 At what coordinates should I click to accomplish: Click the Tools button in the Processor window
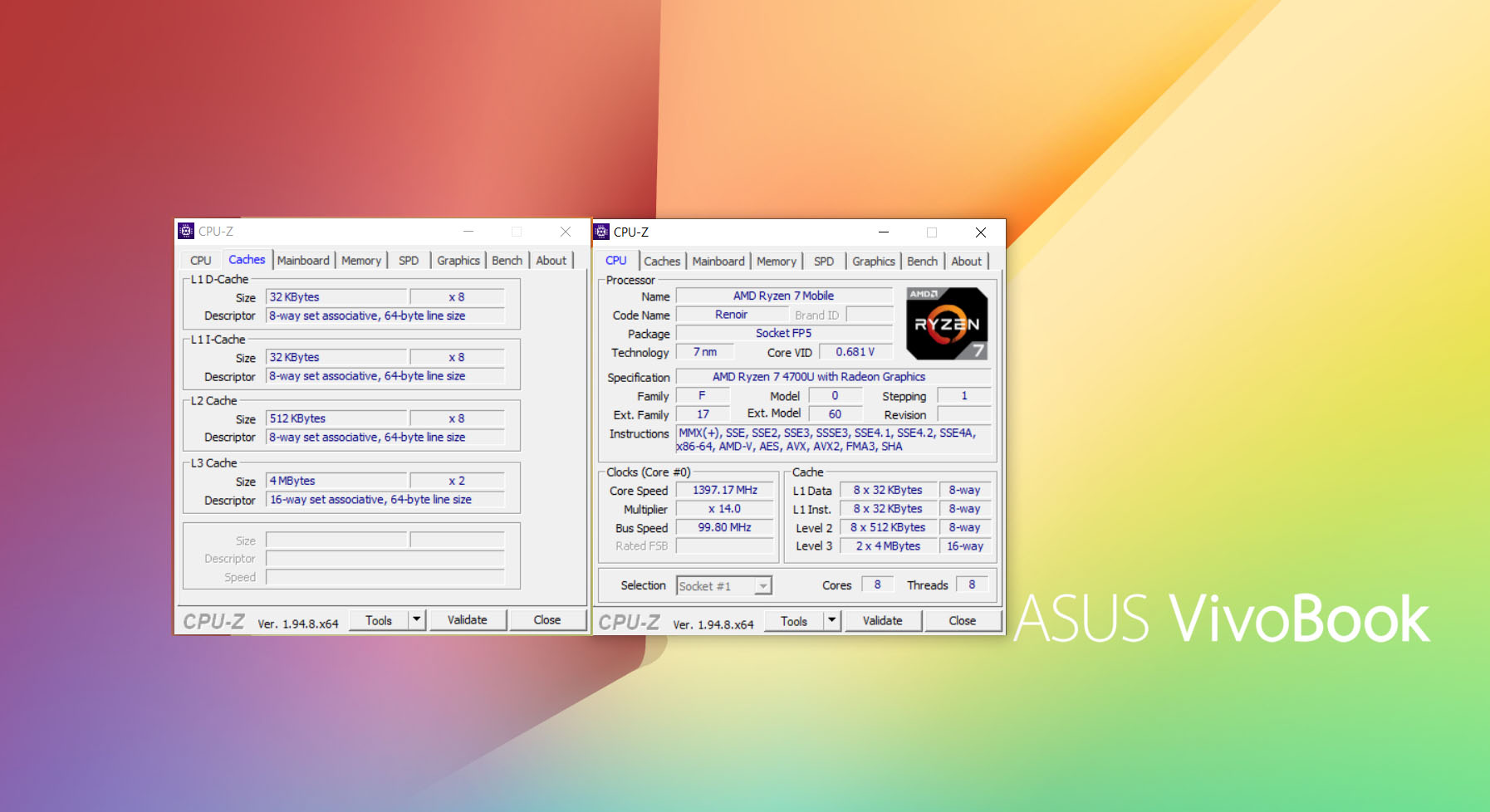(794, 621)
